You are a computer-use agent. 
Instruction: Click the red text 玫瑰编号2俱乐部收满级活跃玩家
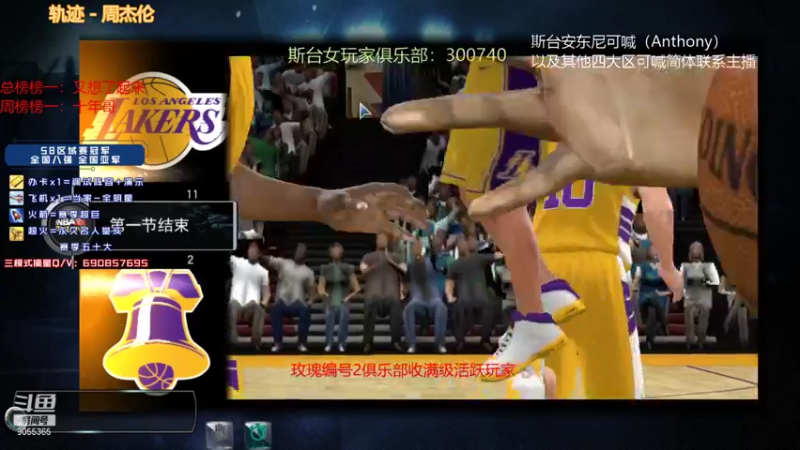(x=403, y=370)
